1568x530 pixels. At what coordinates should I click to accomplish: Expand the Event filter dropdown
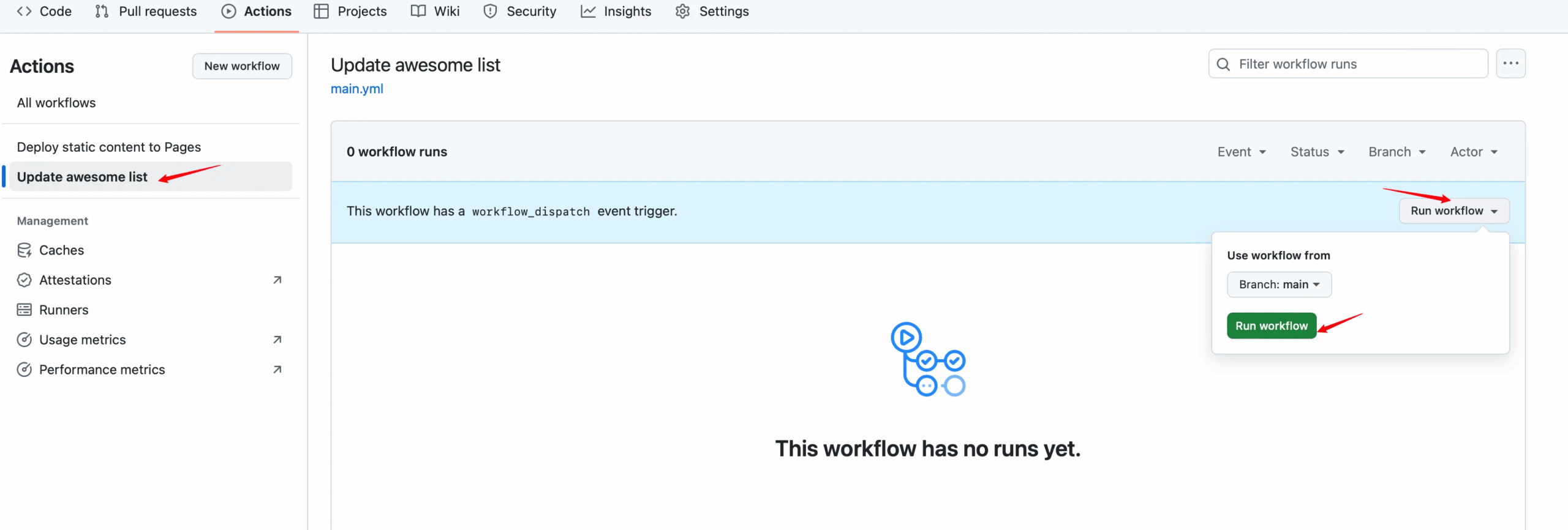point(1241,152)
